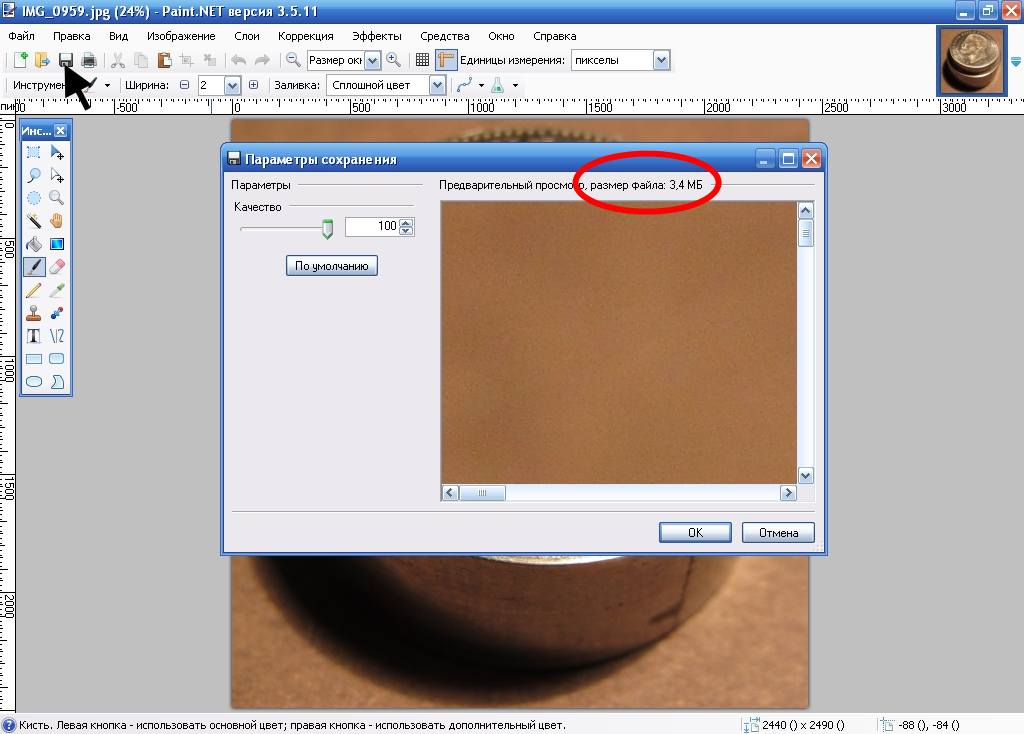The height and width of the screenshot is (734, 1024).
Task: Click the preview scrollbar down arrow
Action: click(x=805, y=475)
